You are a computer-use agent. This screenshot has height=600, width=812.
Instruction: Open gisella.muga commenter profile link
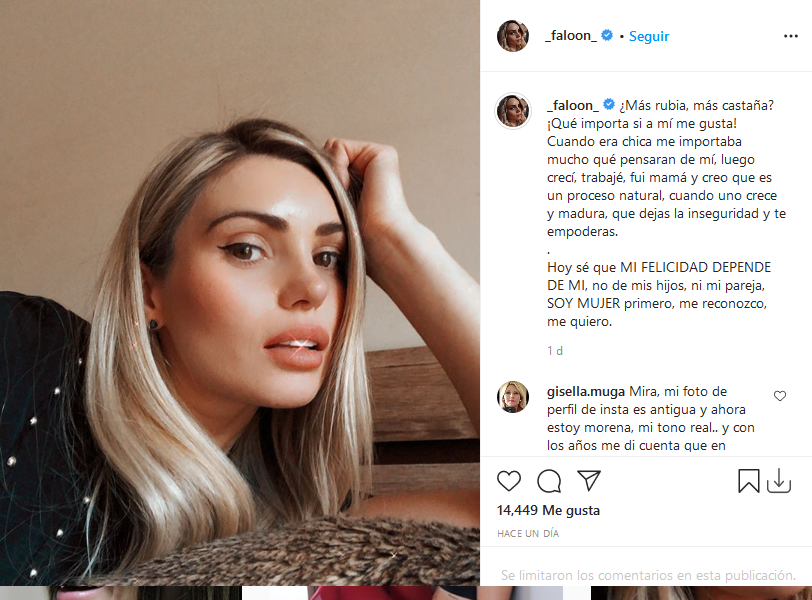[586, 391]
